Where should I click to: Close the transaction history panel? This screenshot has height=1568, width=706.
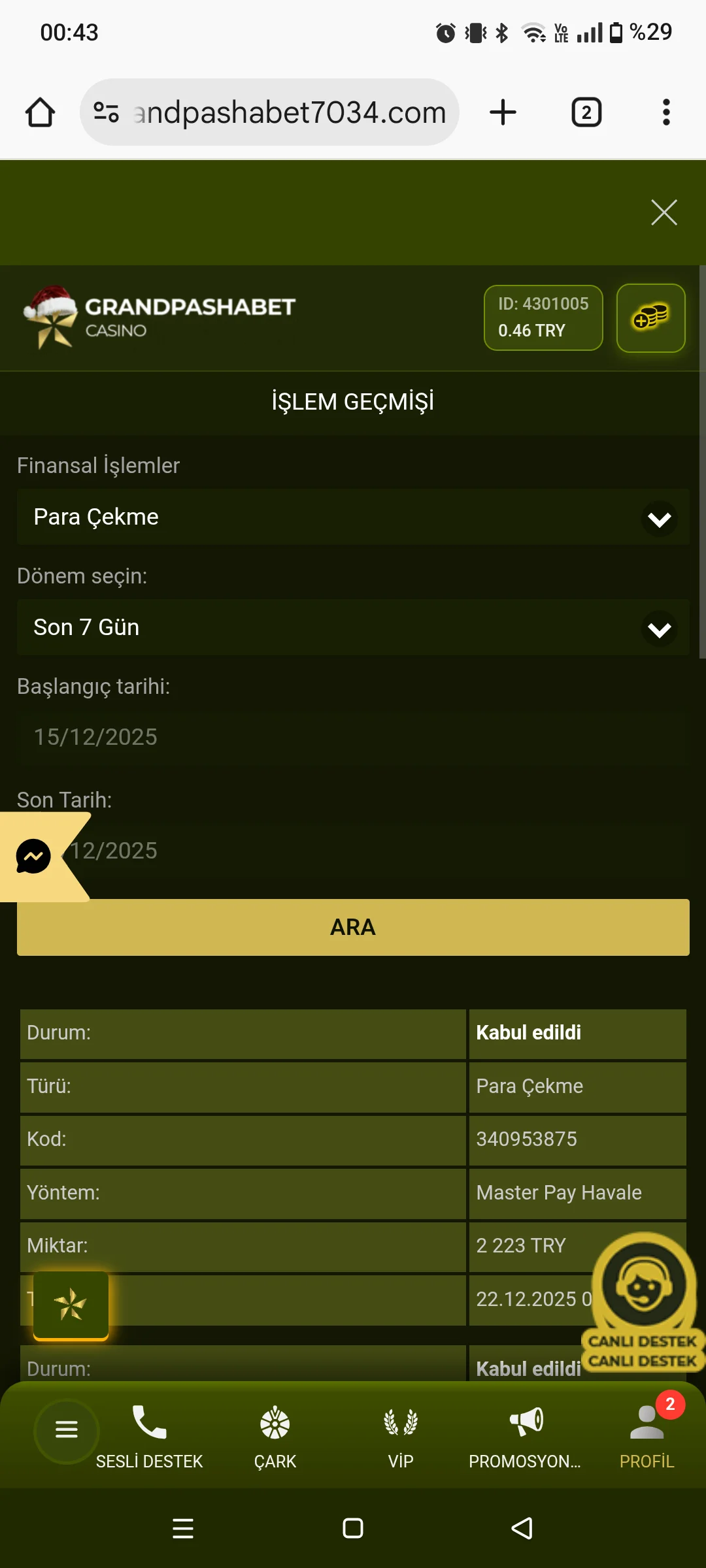point(664,212)
